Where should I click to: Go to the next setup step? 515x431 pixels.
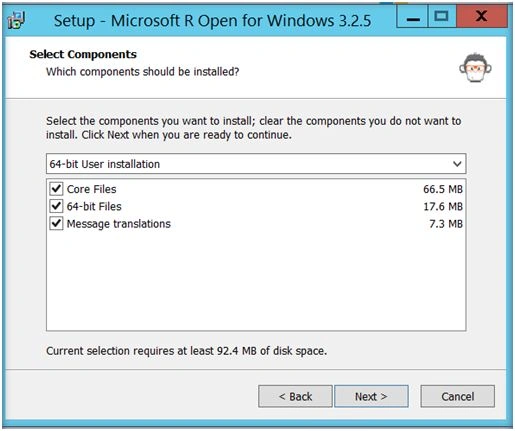pos(371,396)
